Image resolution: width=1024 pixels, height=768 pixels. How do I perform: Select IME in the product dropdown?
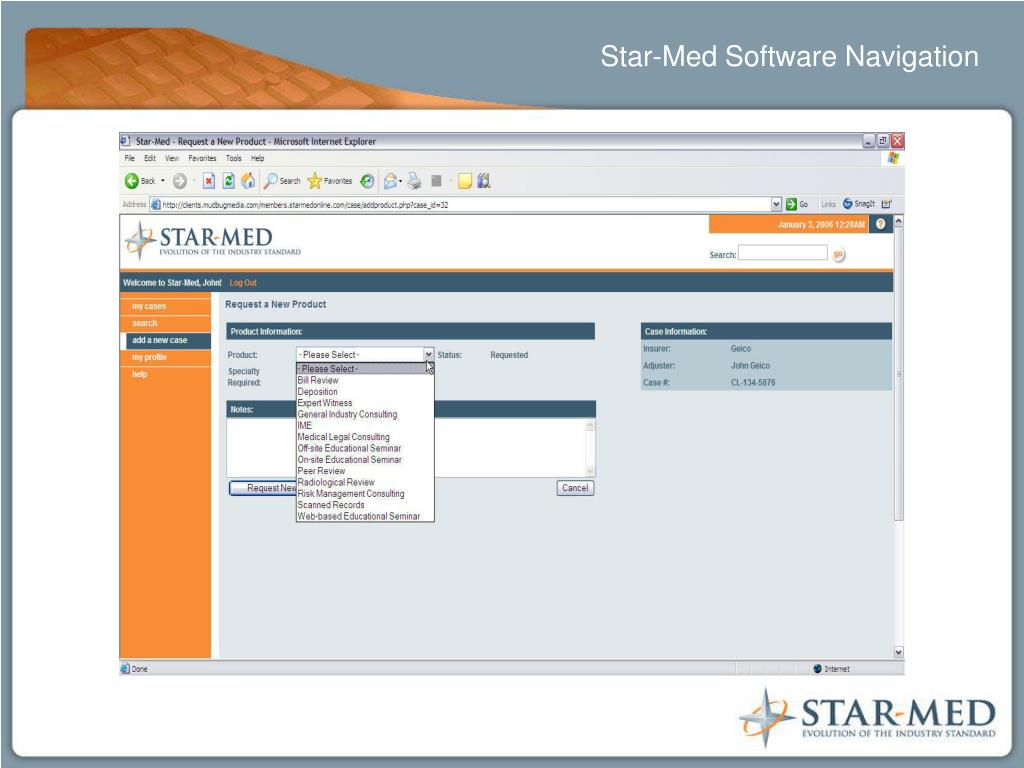[x=305, y=426]
